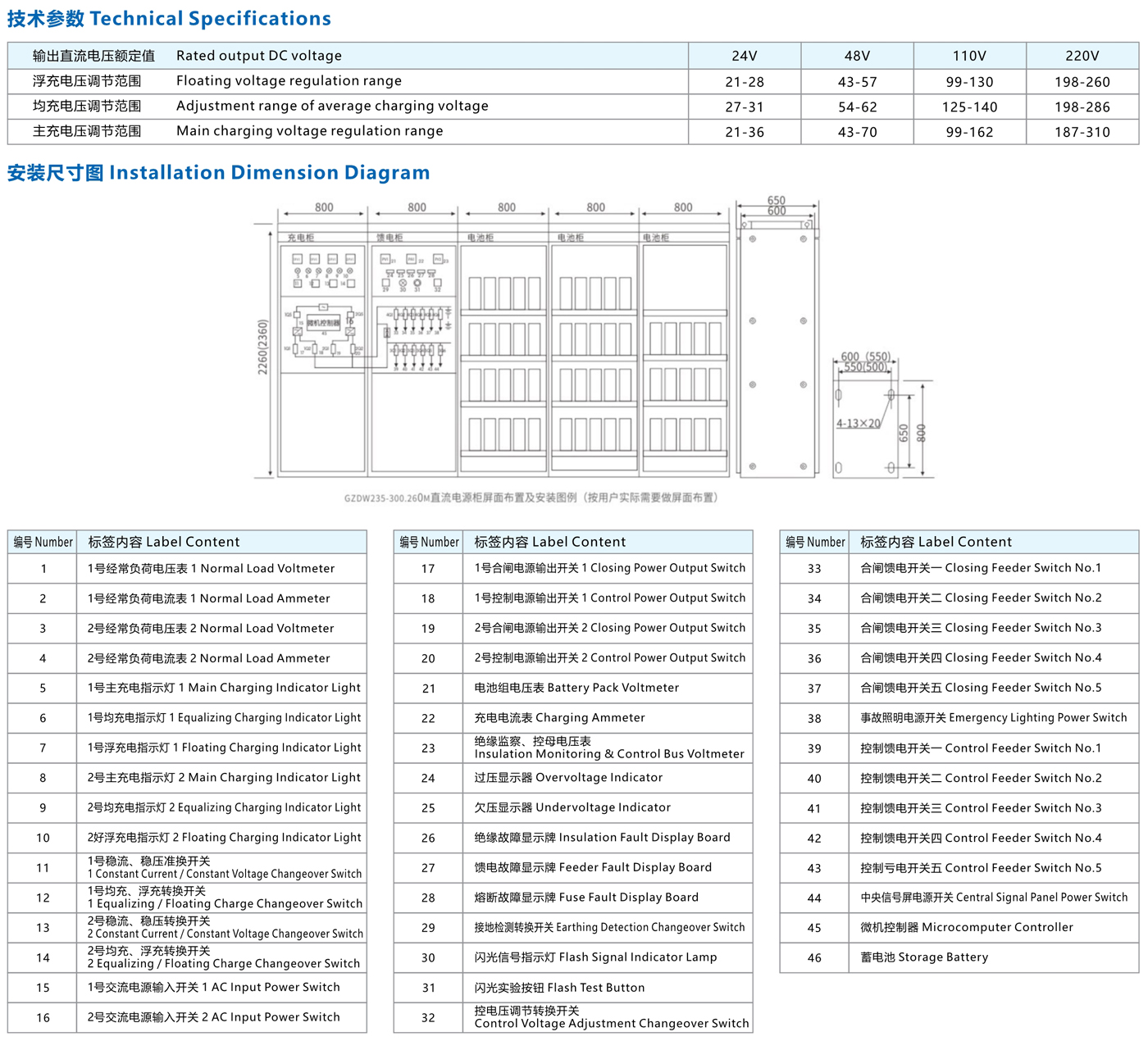
Task: Select row 1 Normal Load Voltmeter
Action: click(x=187, y=569)
